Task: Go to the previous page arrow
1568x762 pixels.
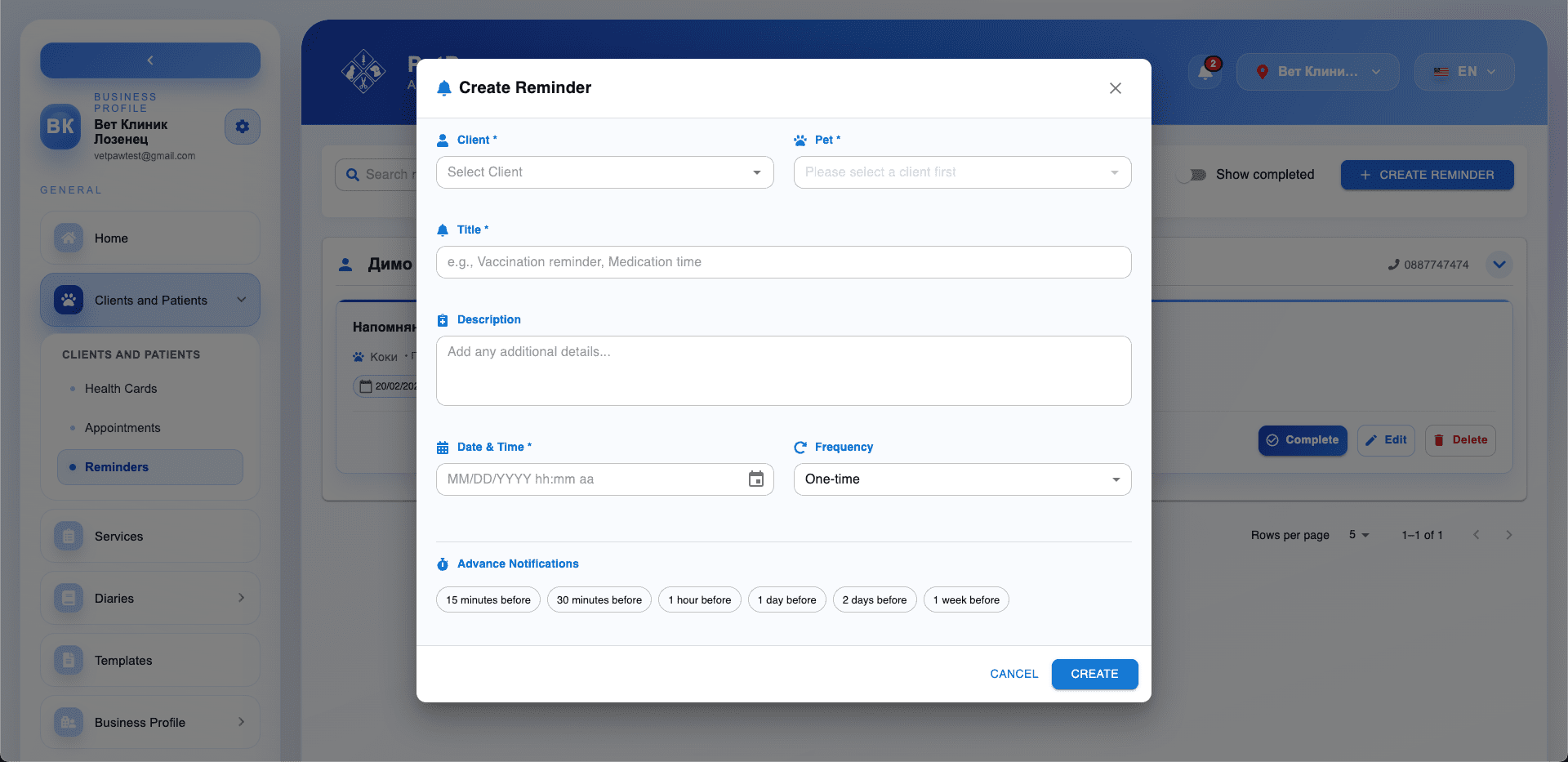Action: 1476,535
